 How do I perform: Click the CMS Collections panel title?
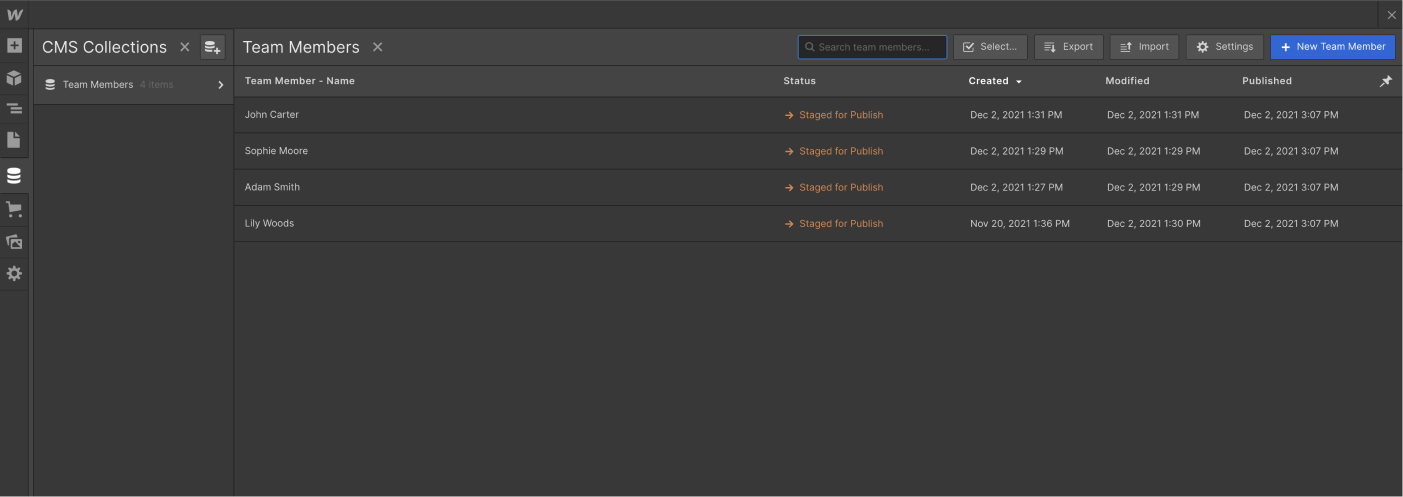104,47
